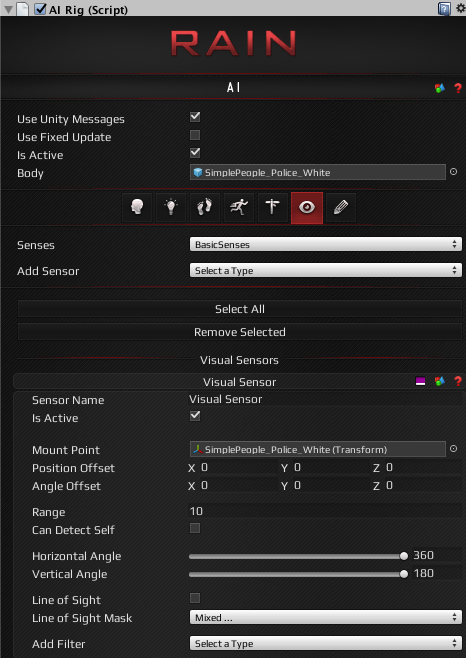Enable Can Detect Self checkbox

(x=195, y=528)
